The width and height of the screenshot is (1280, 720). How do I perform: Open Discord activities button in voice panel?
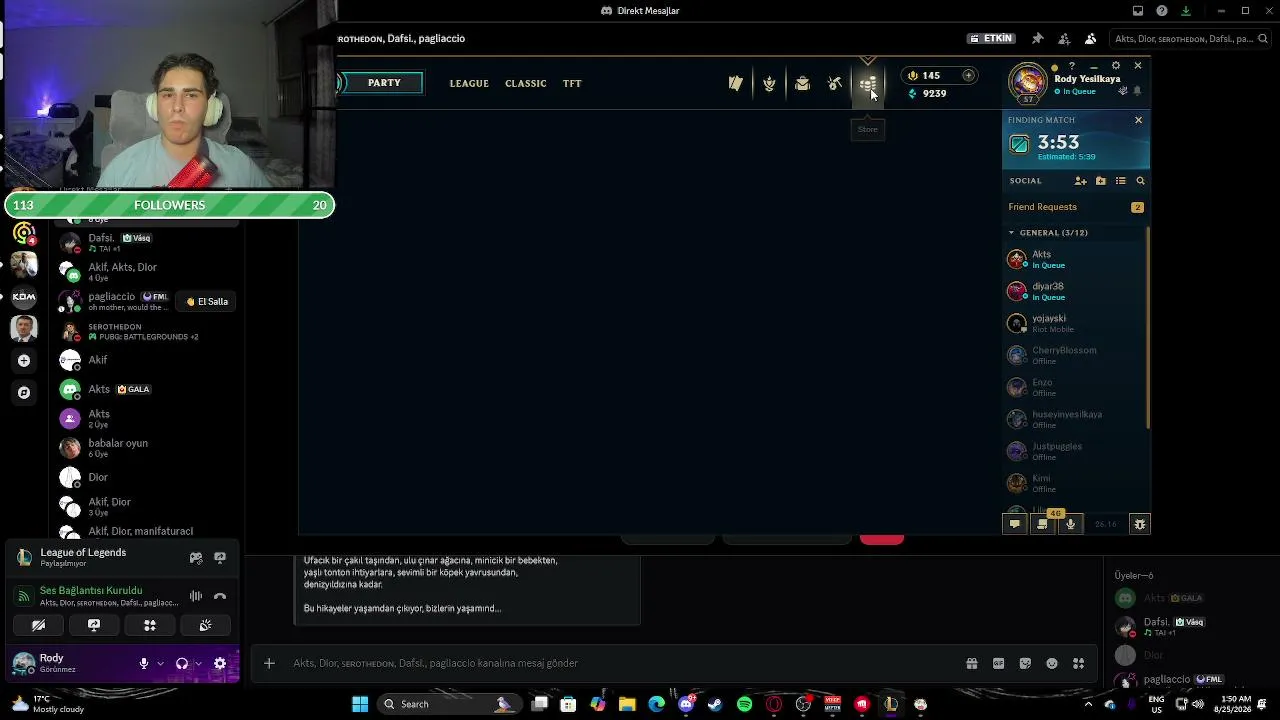point(150,625)
